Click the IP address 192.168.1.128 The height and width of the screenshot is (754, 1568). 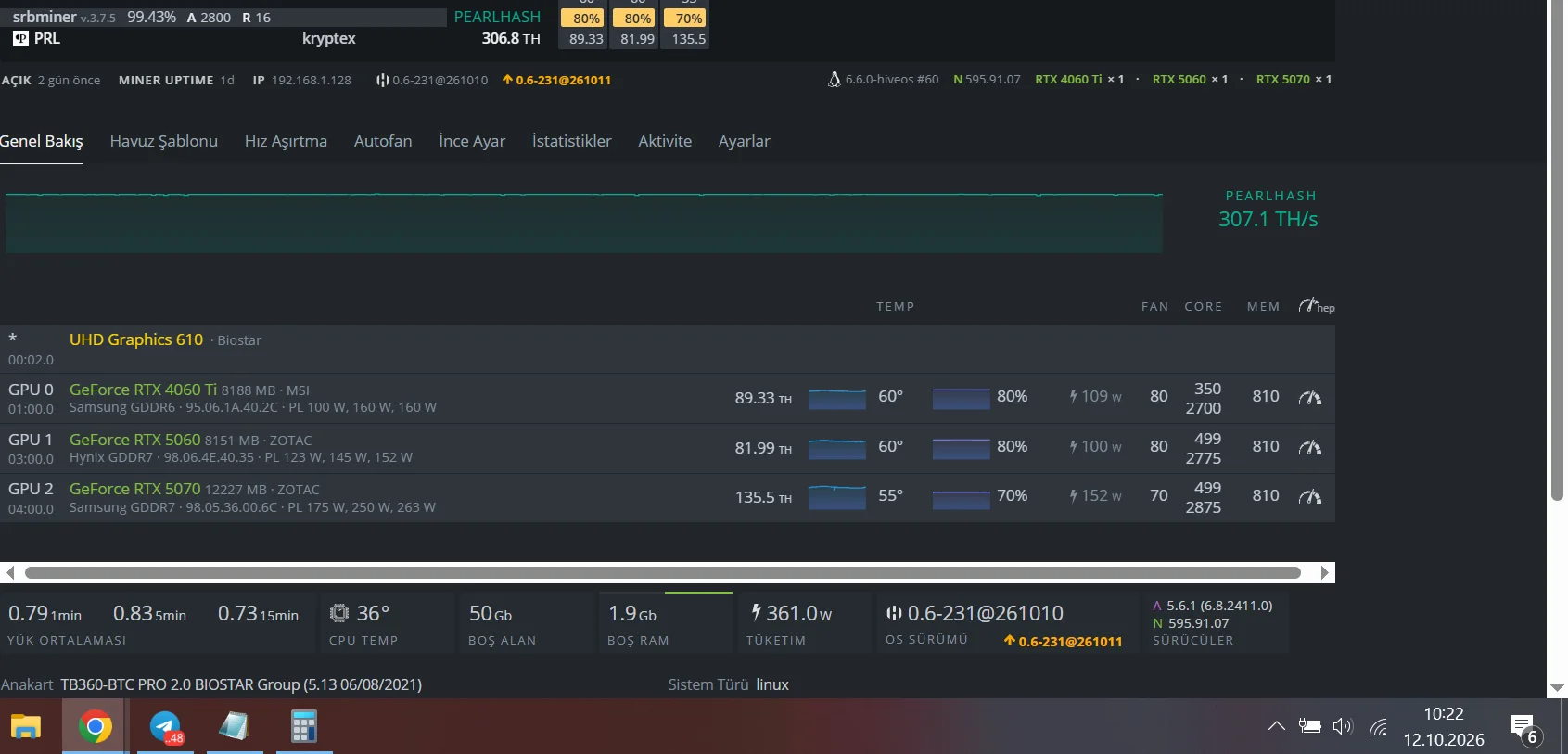tap(312, 80)
